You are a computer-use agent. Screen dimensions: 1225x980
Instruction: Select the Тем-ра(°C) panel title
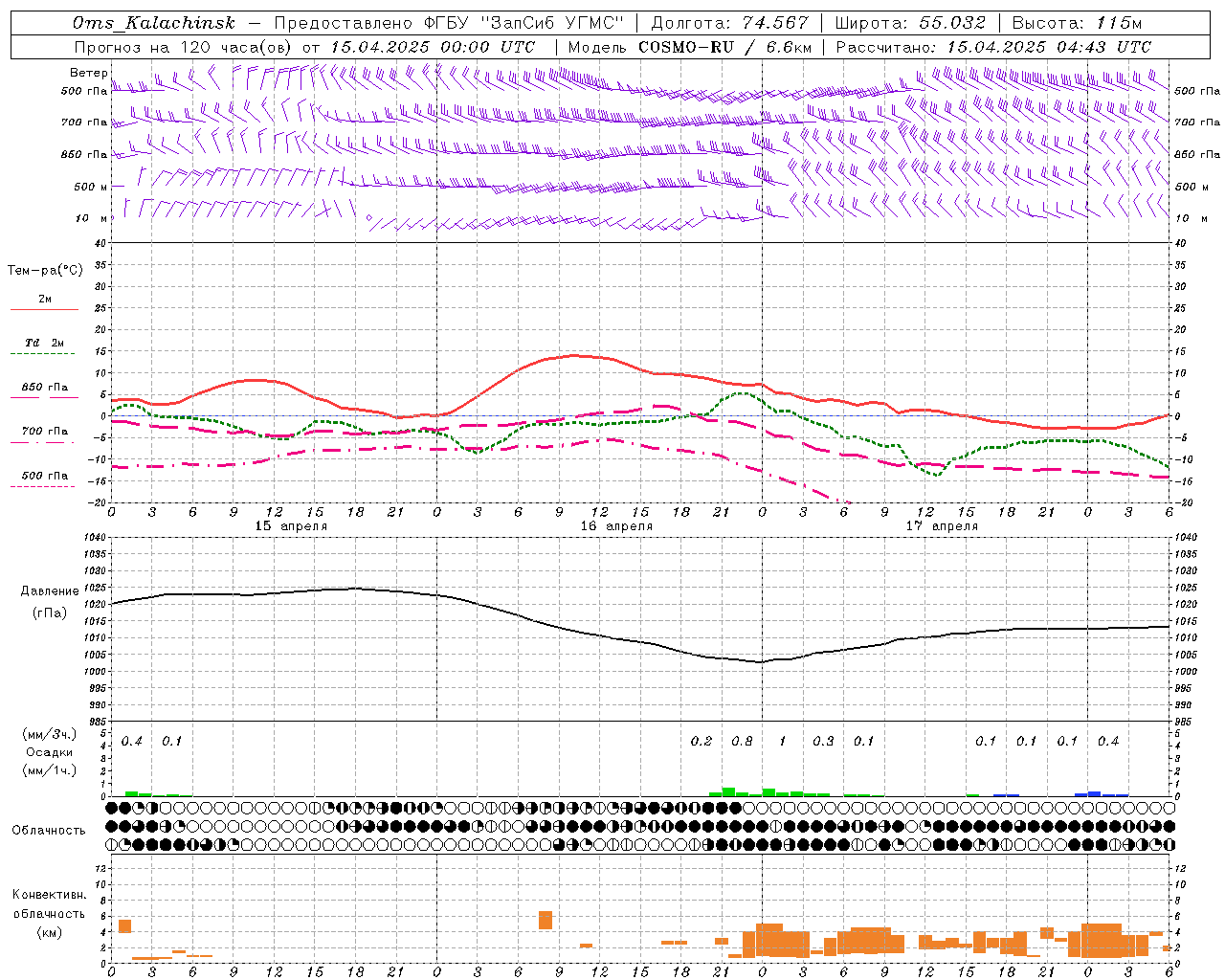click(45, 271)
